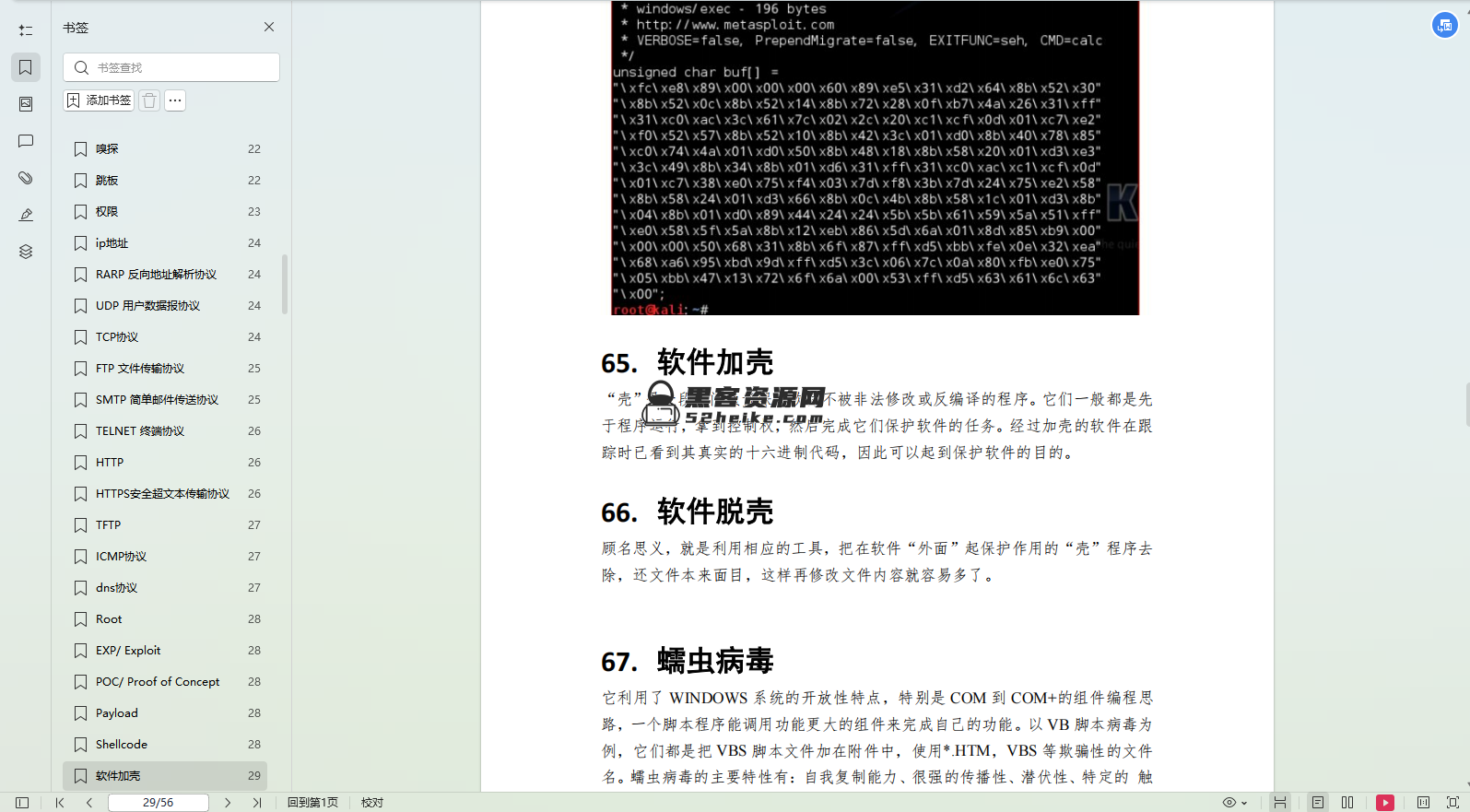This screenshot has height=812, width=1470.
Task: Click the Add Bookmark (添加书签) button
Action: 99,100
